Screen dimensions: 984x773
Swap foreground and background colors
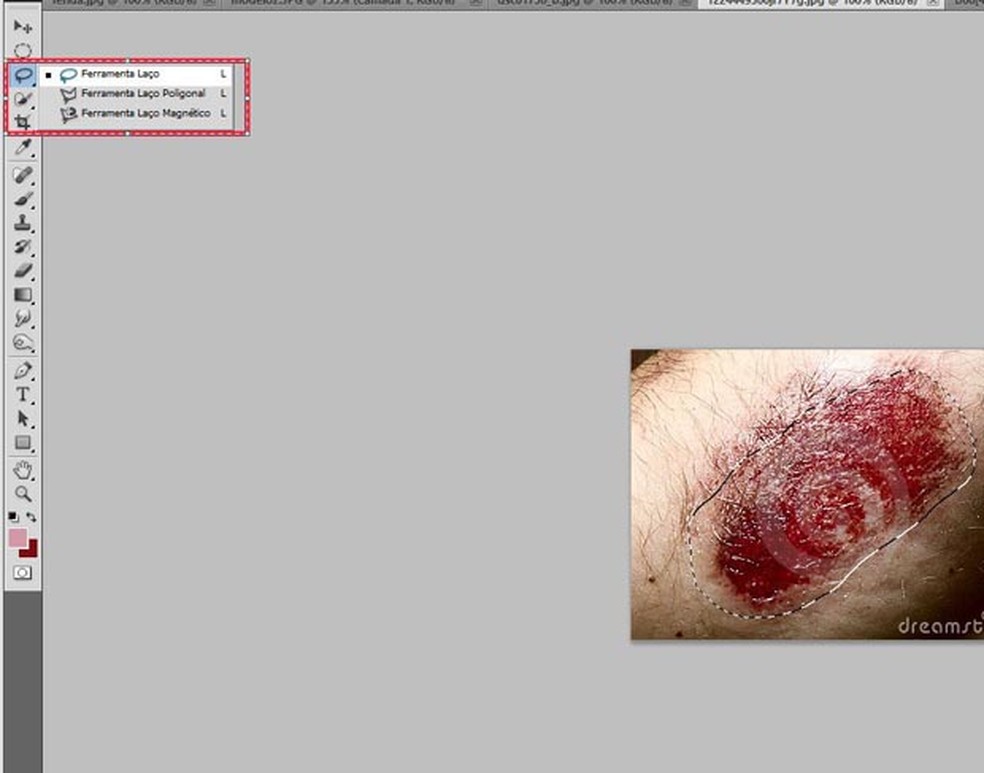[32, 517]
